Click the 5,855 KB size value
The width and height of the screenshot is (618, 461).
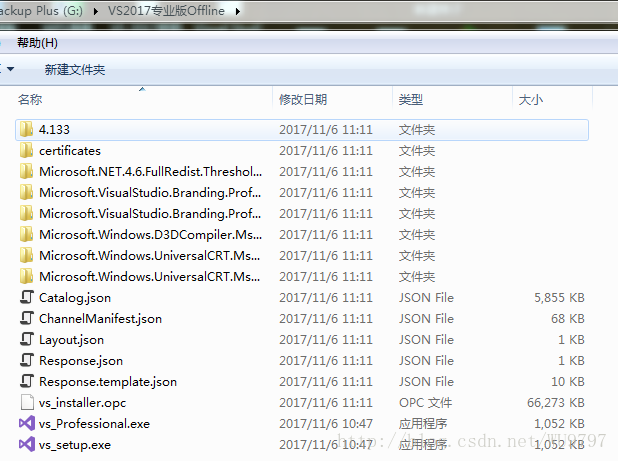tap(559, 297)
